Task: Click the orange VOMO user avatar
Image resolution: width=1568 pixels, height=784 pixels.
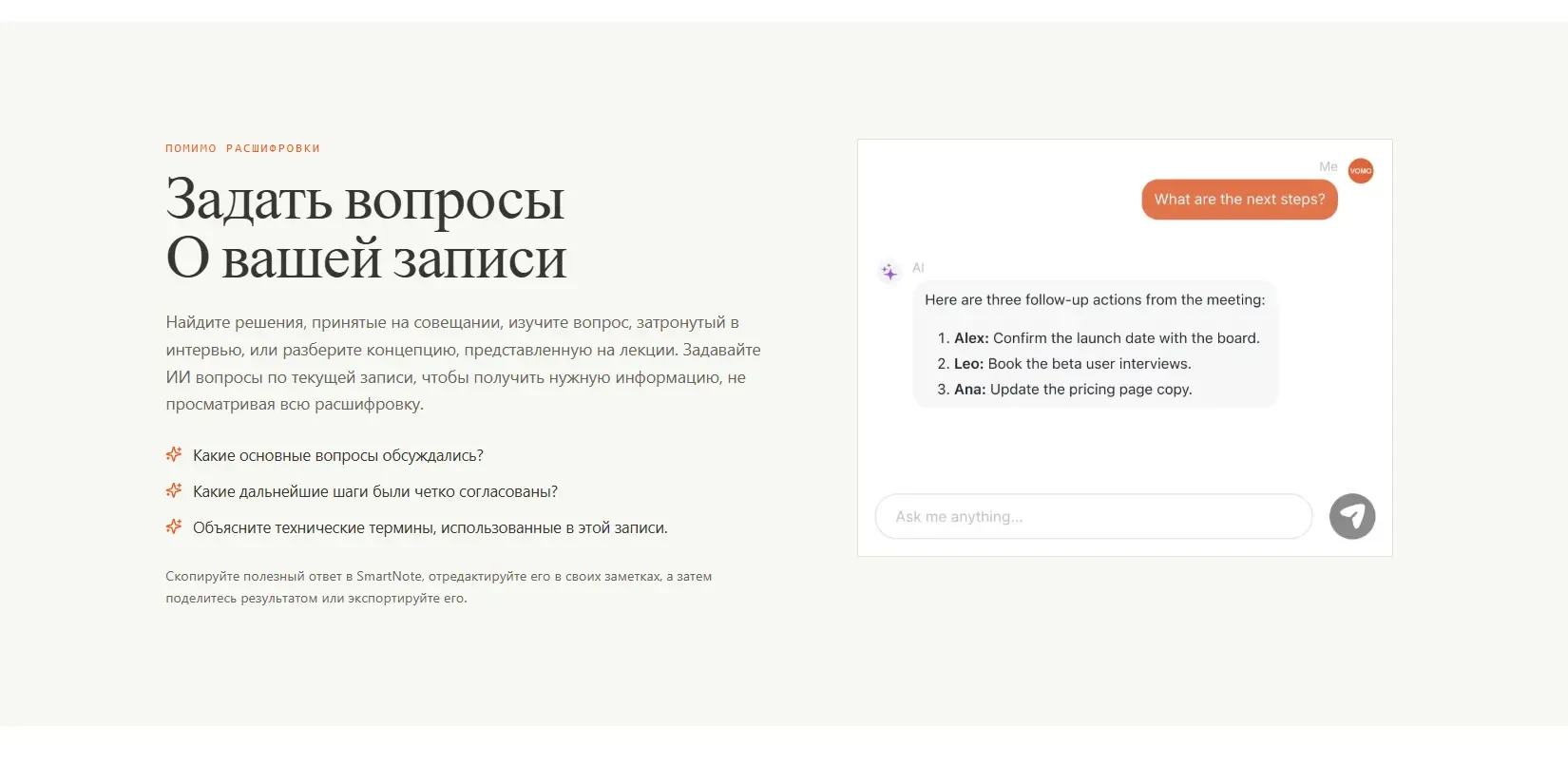Action: 1361,171
